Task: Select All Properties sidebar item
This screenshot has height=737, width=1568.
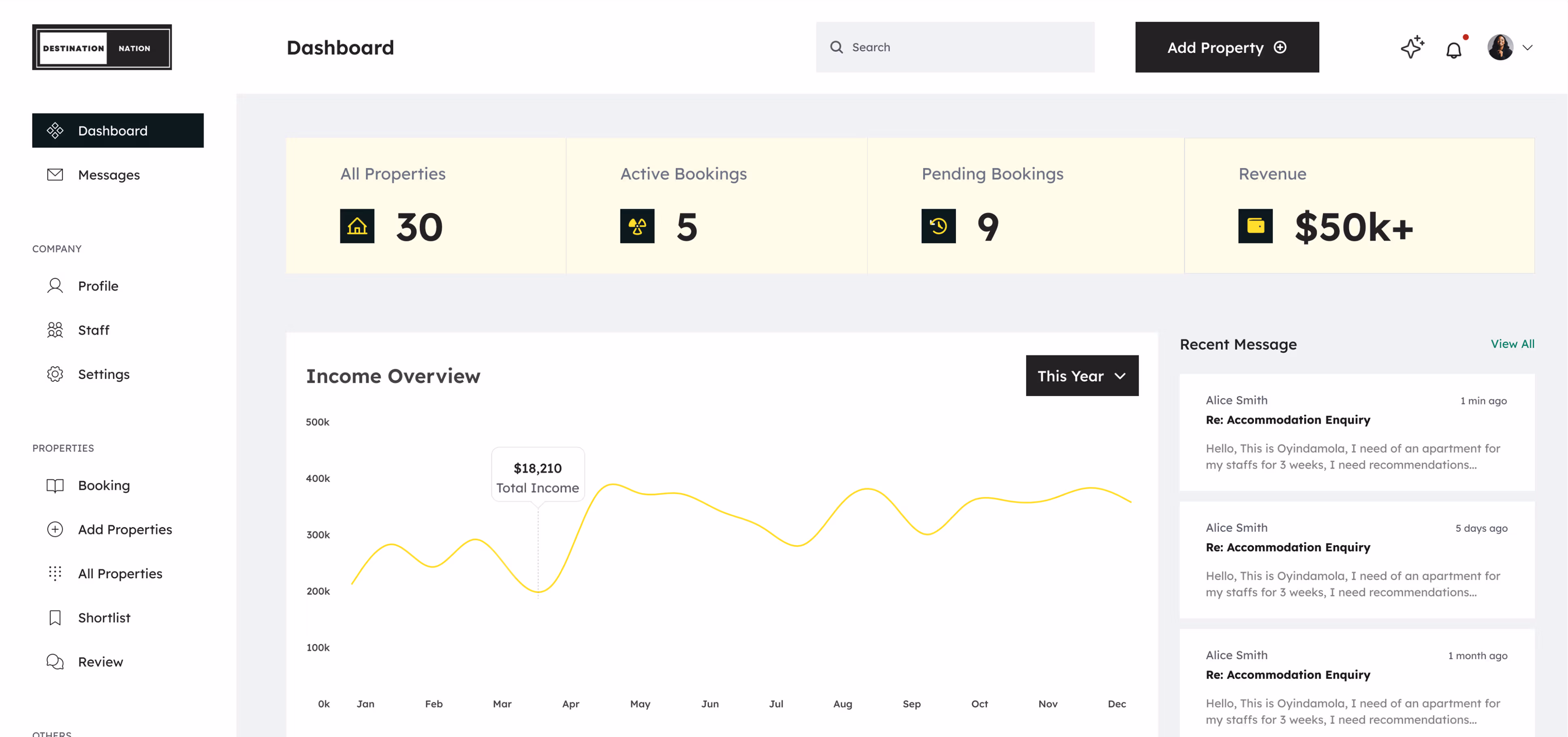Action: (x=120, y=574)
